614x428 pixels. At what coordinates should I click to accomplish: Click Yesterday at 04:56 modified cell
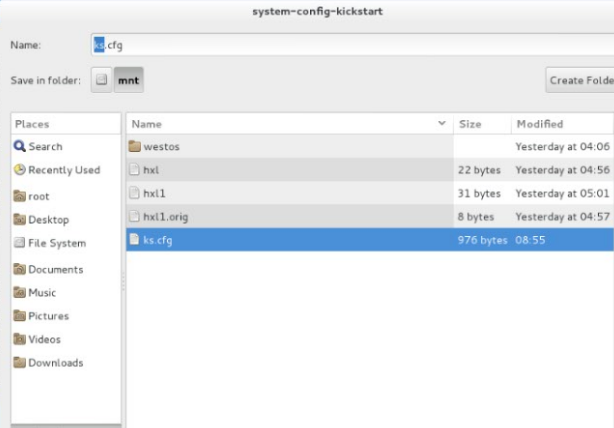[x=562, y=170]
